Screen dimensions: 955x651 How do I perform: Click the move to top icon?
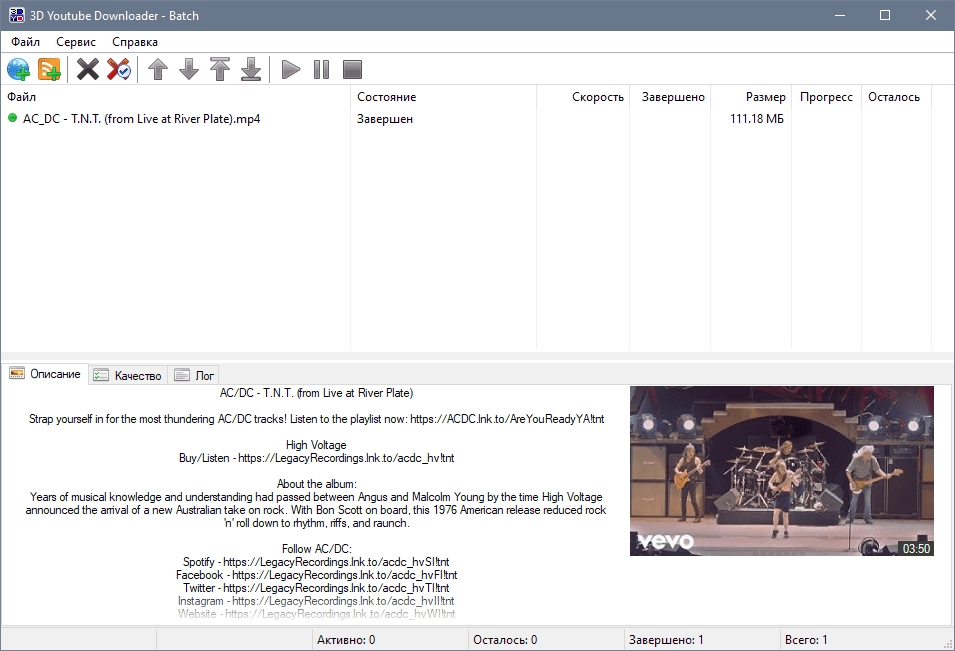[x=220, y=69]
